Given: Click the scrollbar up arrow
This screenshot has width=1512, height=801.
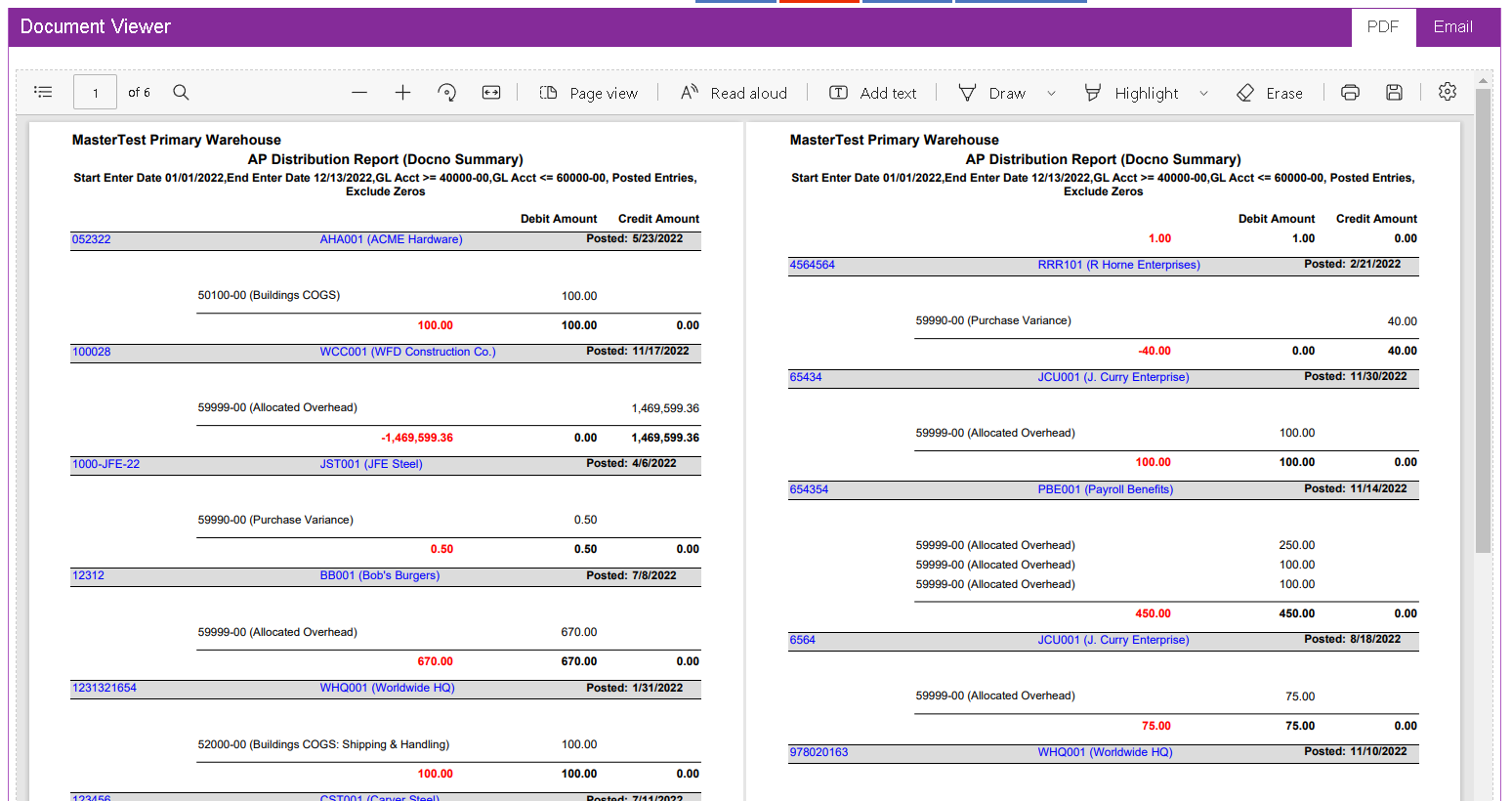Looking at the screenshot, I should point(1483,80).
